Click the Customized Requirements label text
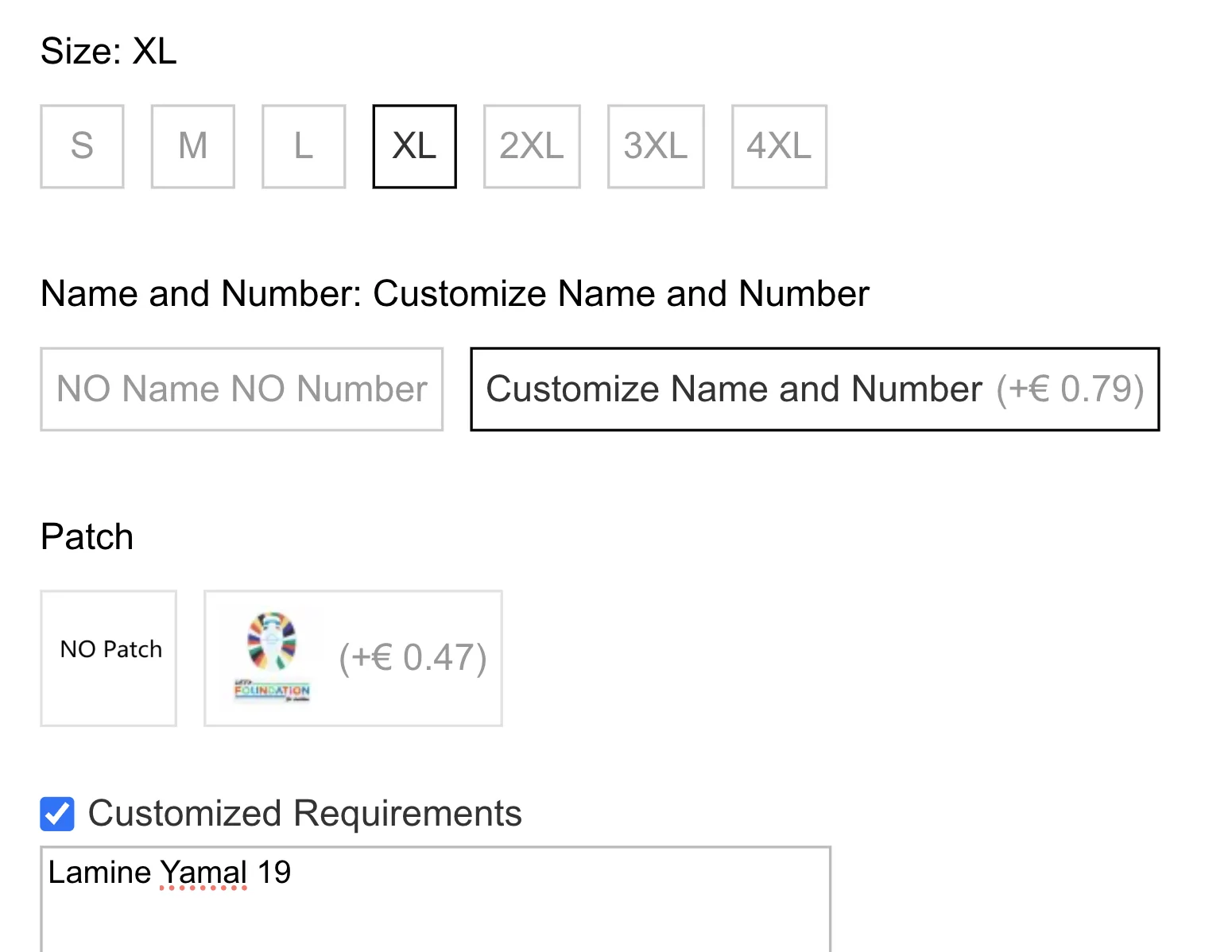The image size is (1232, 952). click(305, 813)
